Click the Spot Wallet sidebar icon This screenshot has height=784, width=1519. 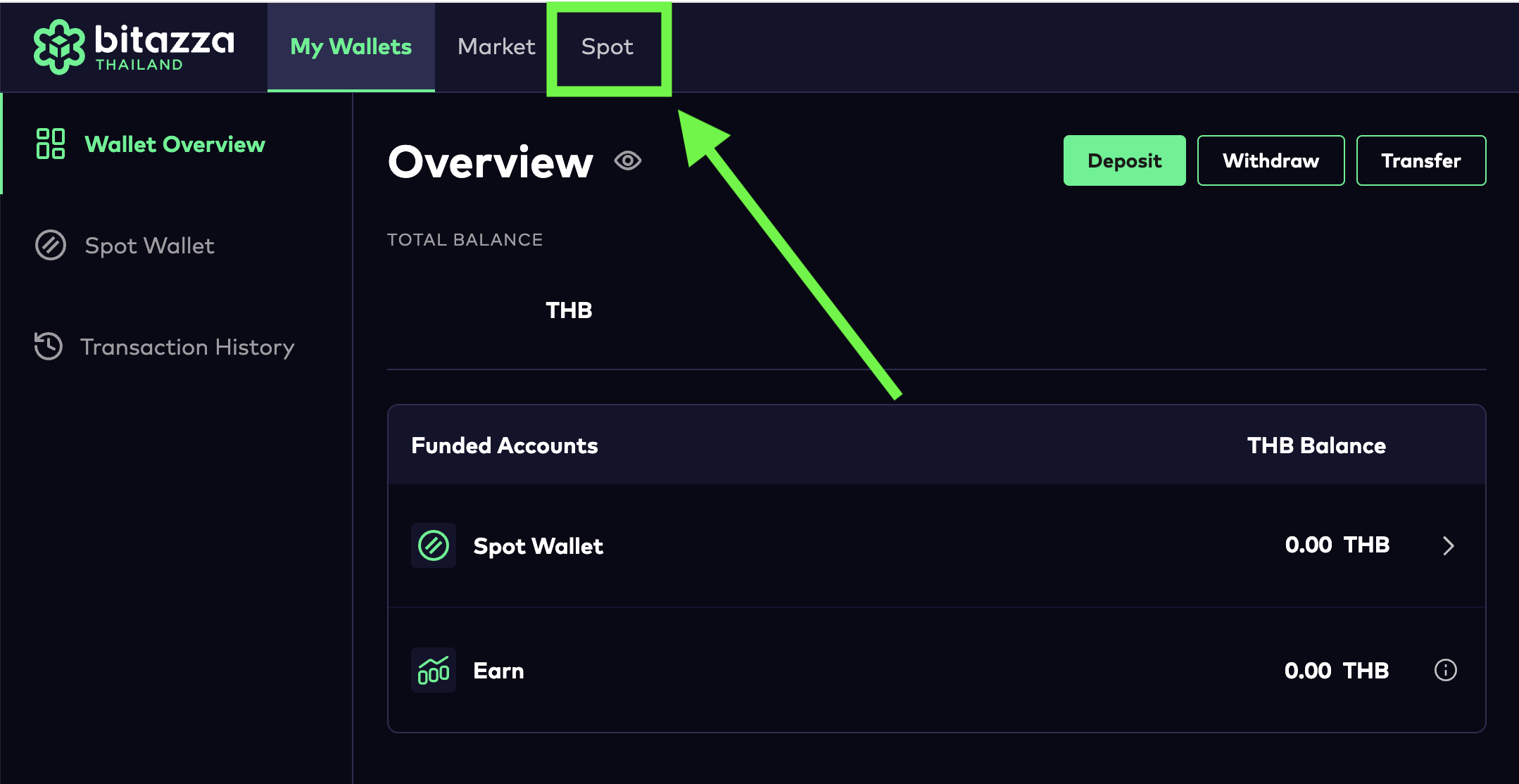pyautogui.click(x=51, y=245)
